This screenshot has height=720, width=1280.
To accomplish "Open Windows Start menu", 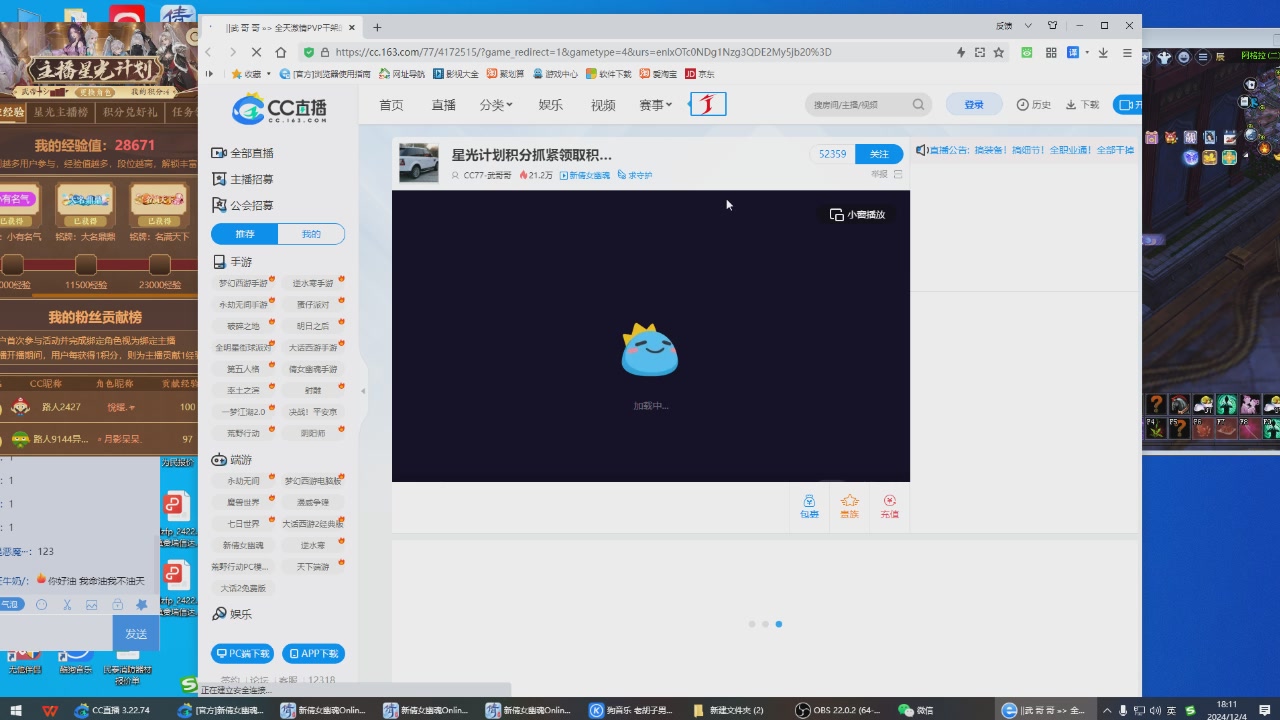I will tap(15, 710).
